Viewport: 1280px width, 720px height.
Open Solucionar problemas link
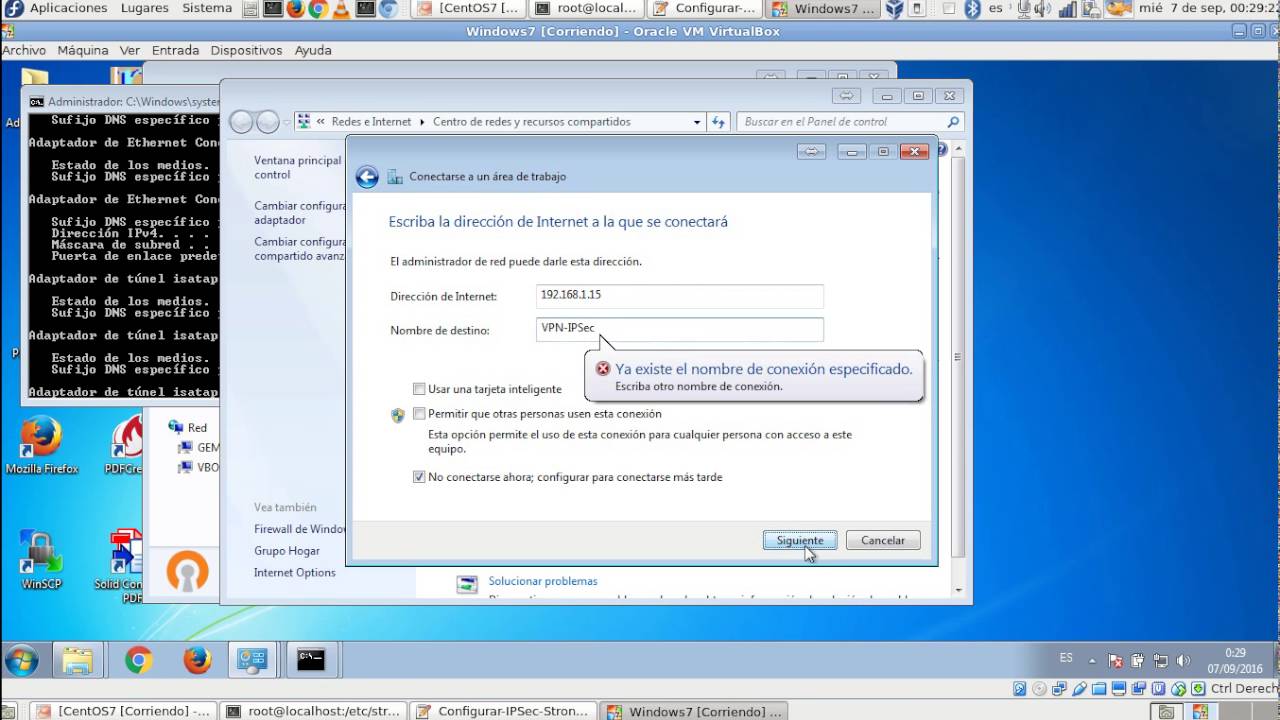pyautogui.click(x=543, y=581)
